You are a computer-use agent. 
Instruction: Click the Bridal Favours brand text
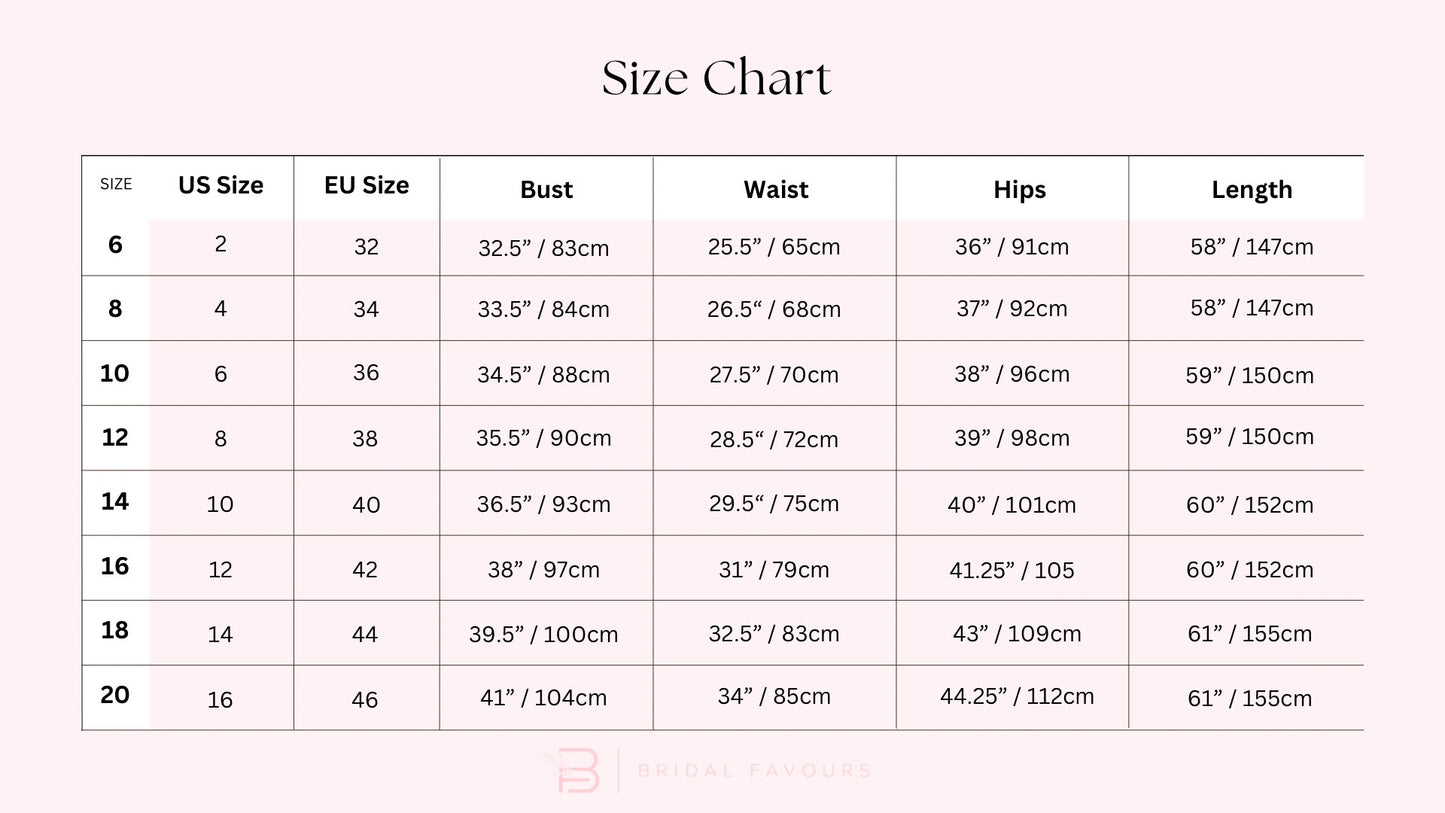(x=755, y=771)
